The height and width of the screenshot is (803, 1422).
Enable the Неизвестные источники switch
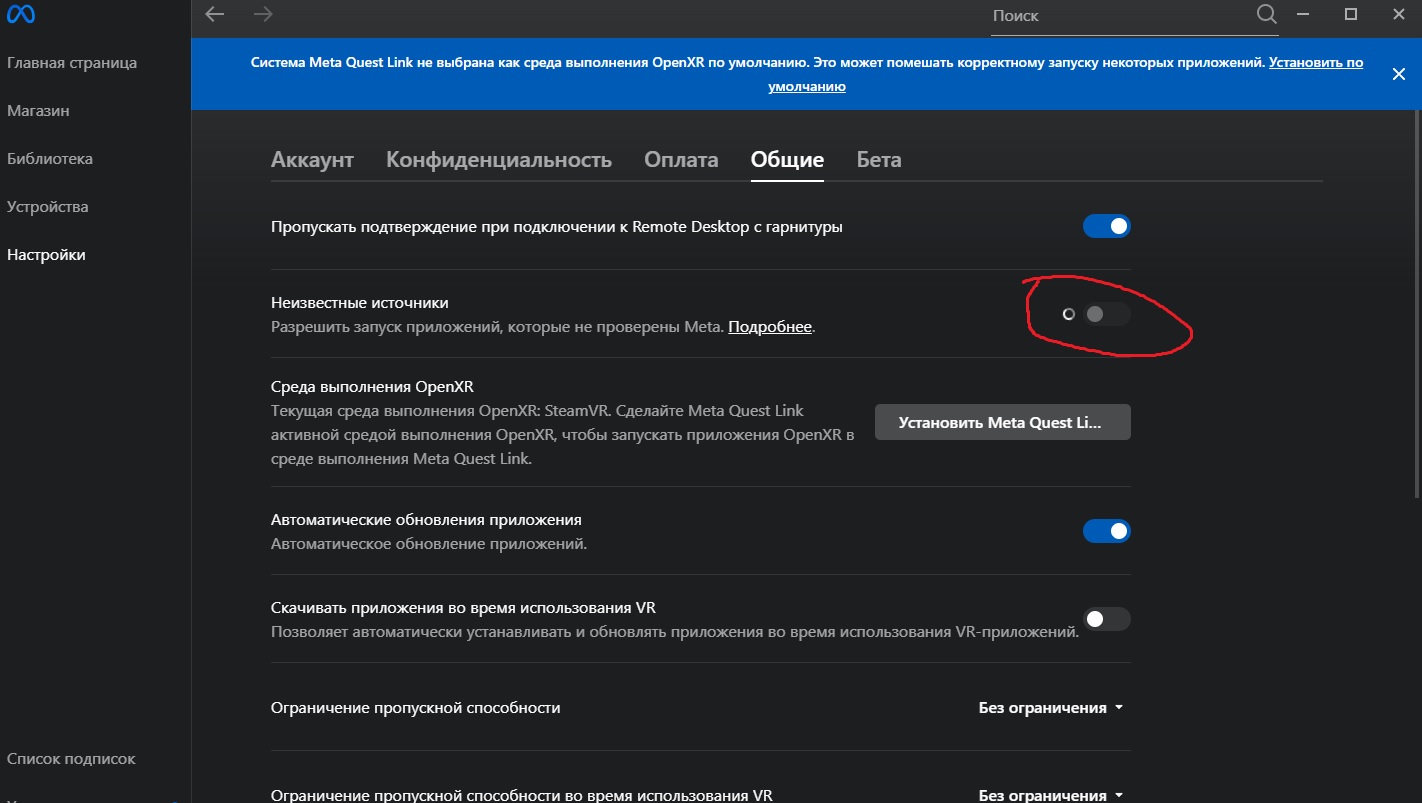(x=1107, y=314)
